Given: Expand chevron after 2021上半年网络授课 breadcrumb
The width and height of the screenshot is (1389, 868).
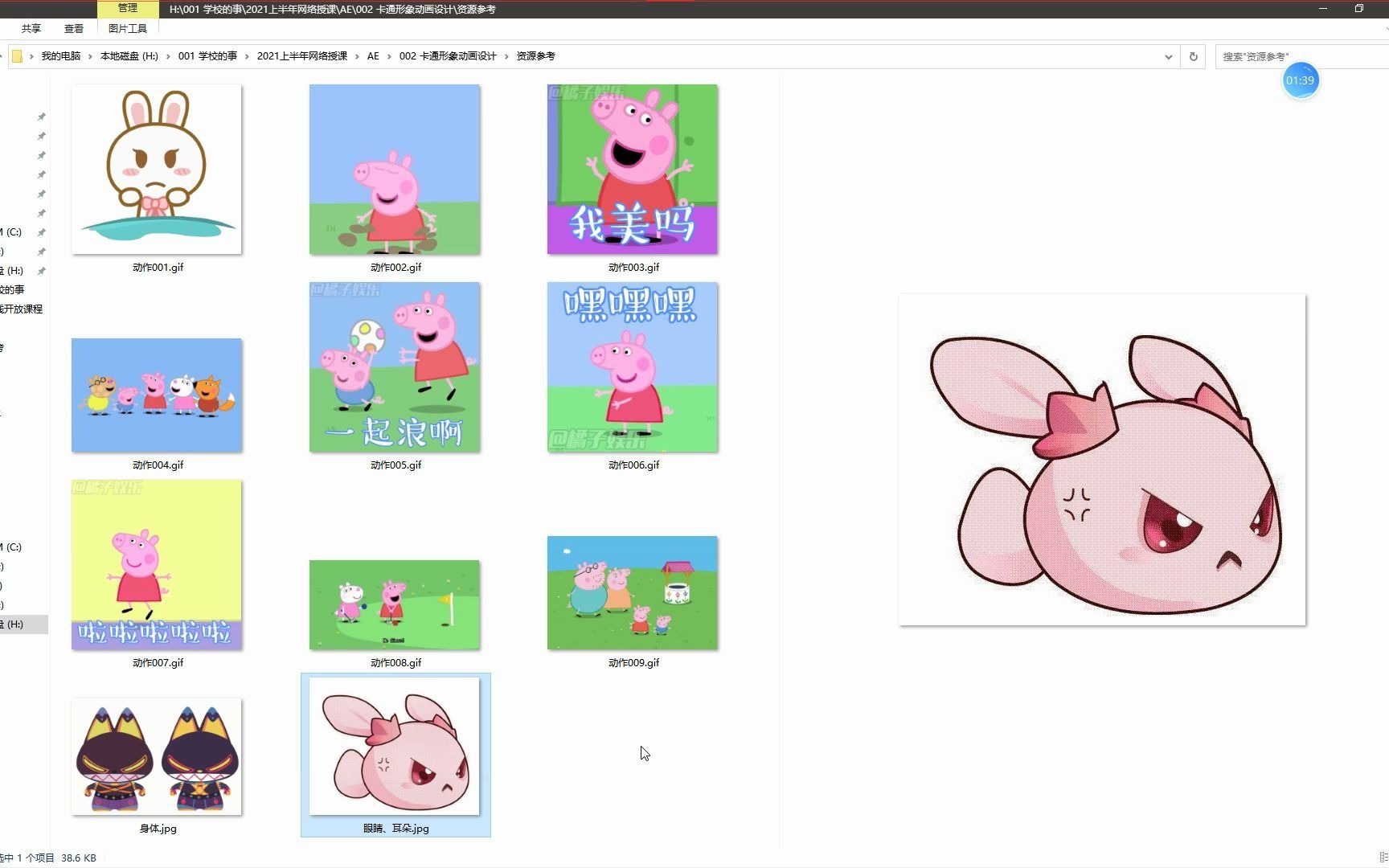Looking at the screenshot, I should 357,56.
